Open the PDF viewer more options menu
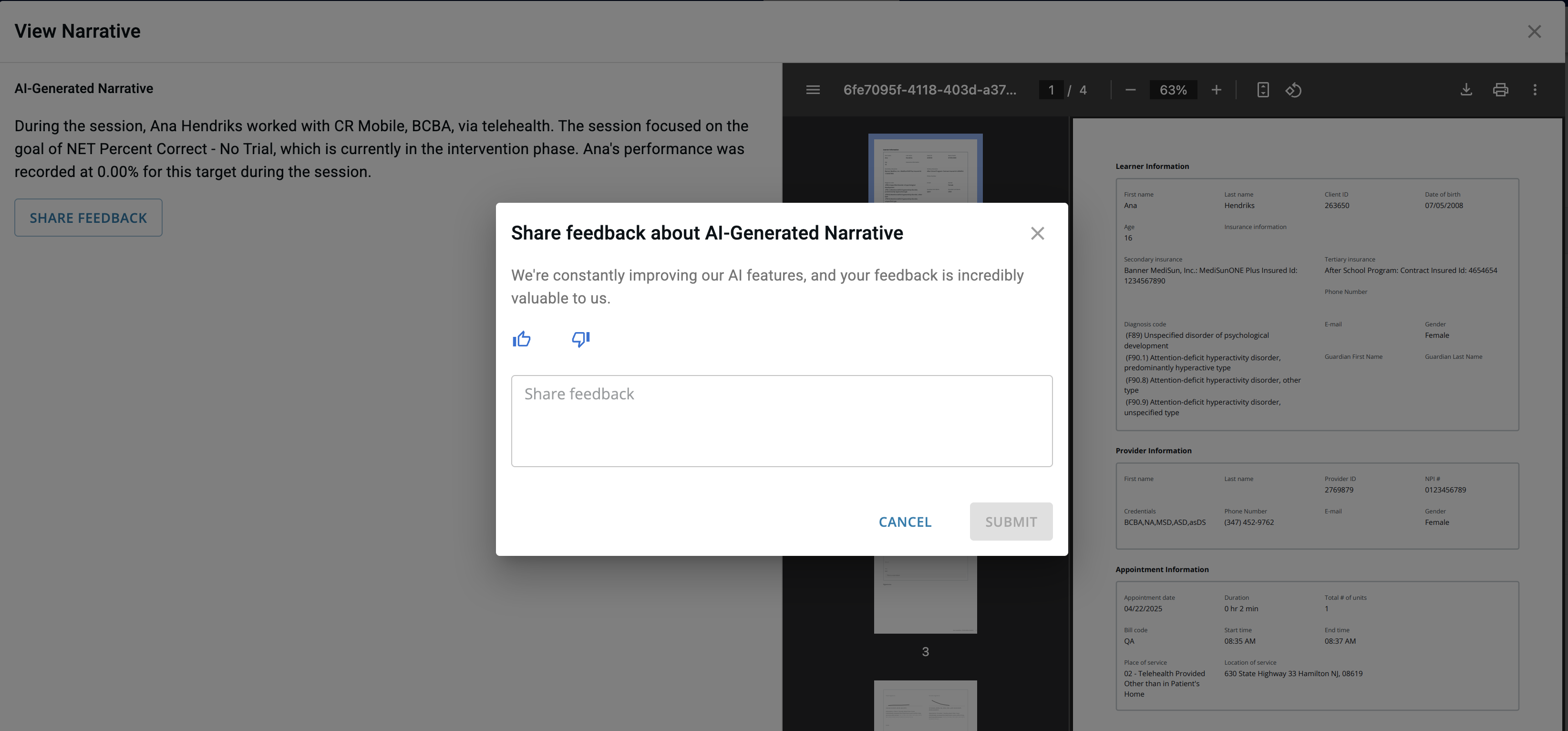This screenshot has height=731, width=1568. [1535, 90]
